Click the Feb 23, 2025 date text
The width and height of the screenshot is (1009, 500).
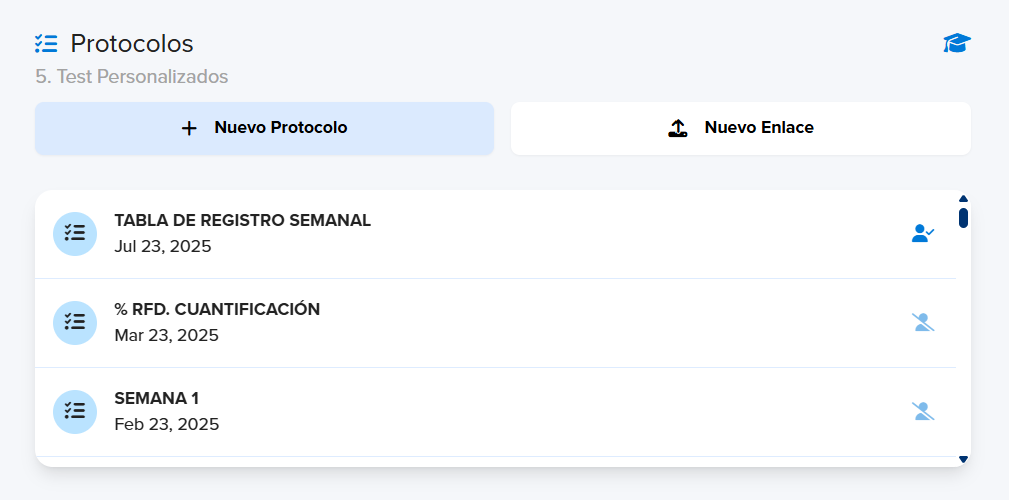coord(167,425)
